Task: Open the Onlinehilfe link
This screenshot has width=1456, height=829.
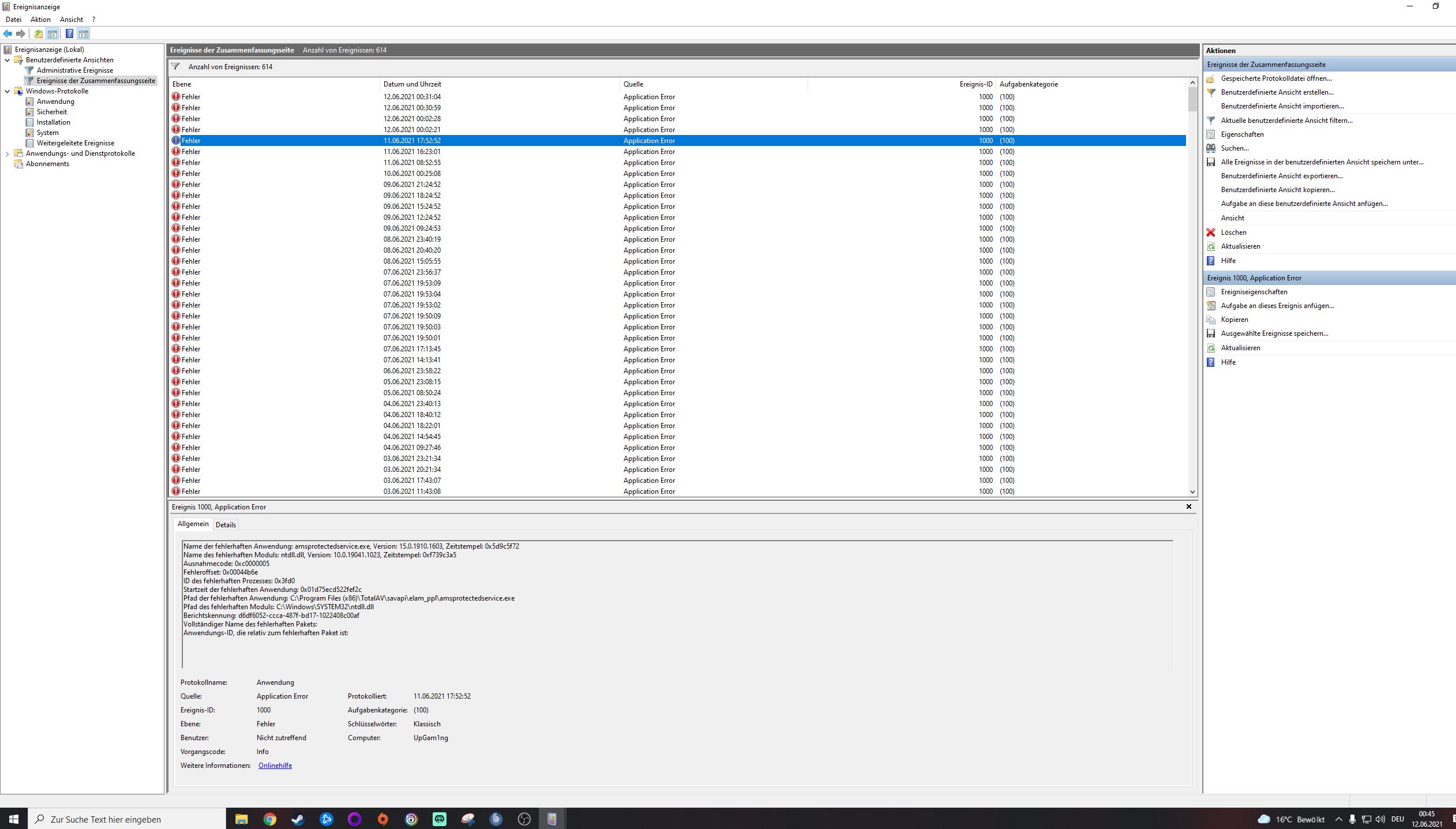Action: [x=275, y=766]
